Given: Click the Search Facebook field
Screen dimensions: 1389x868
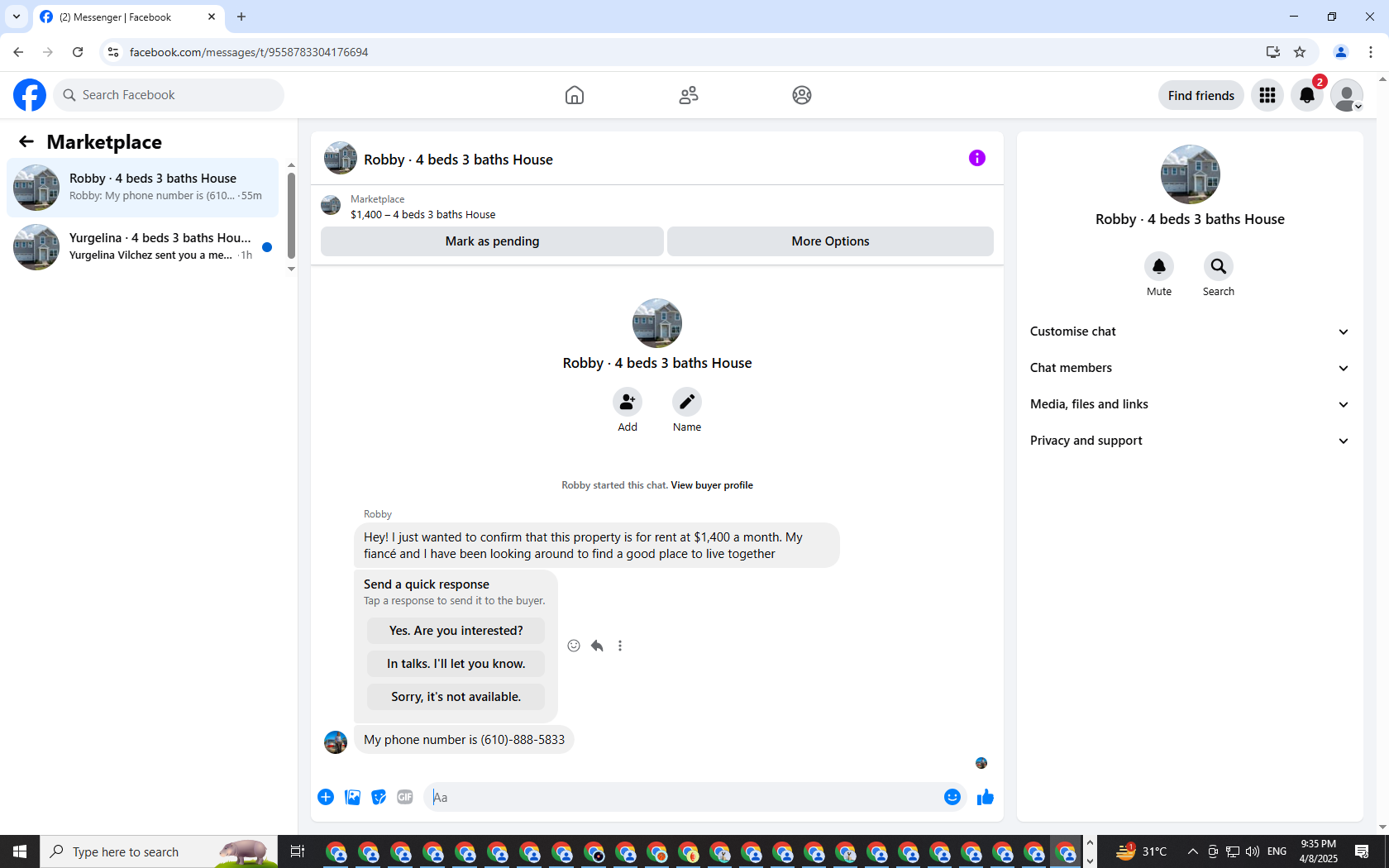Looking at the screenshot, I should click(169, 95).
